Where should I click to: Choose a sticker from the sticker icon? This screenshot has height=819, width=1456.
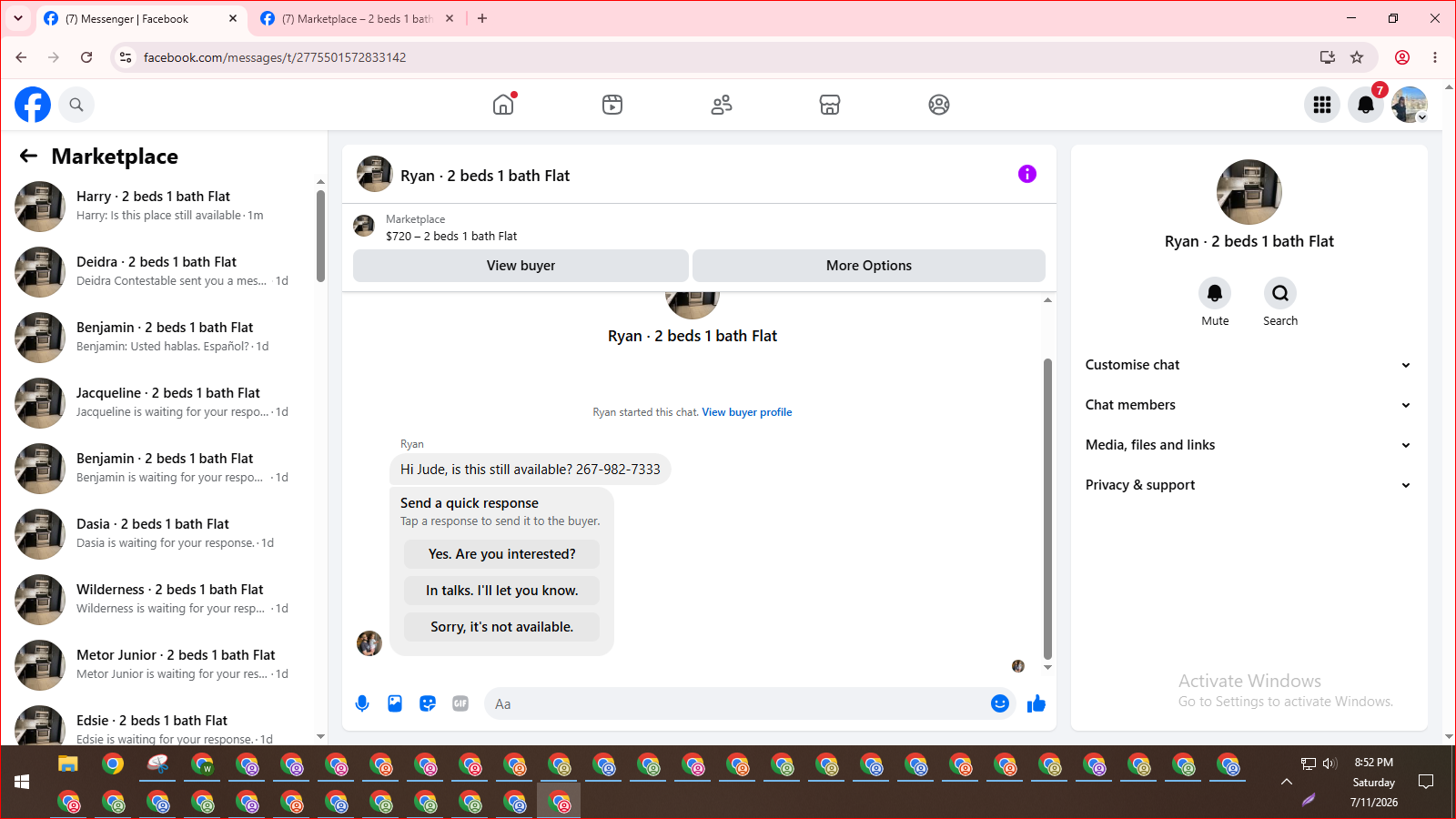428,703
